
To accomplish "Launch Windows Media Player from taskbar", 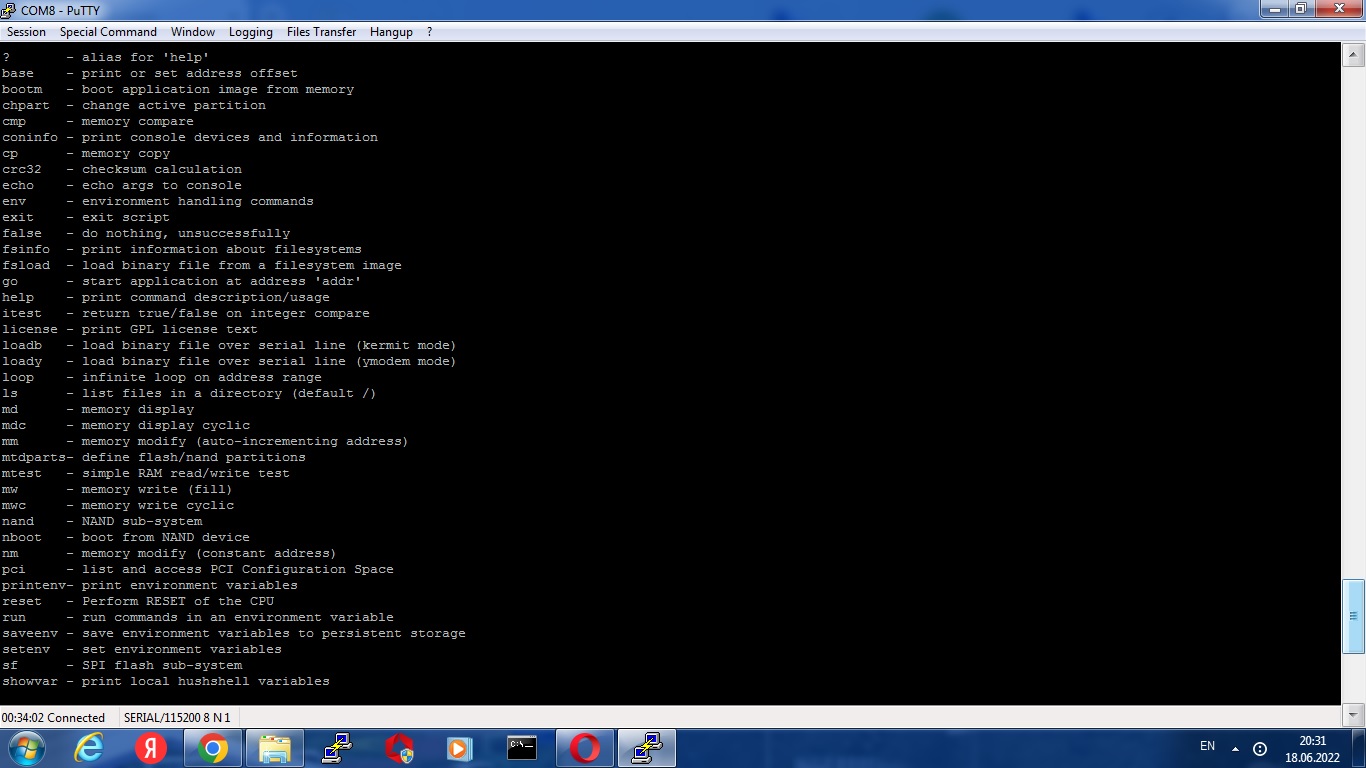I will tap(459, 748).
